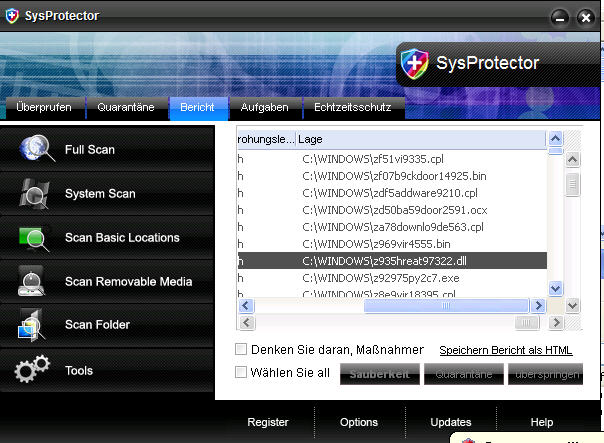604x443 pixels.
Task: Click inner list scroll-up arrow
Action: point(555,138)
